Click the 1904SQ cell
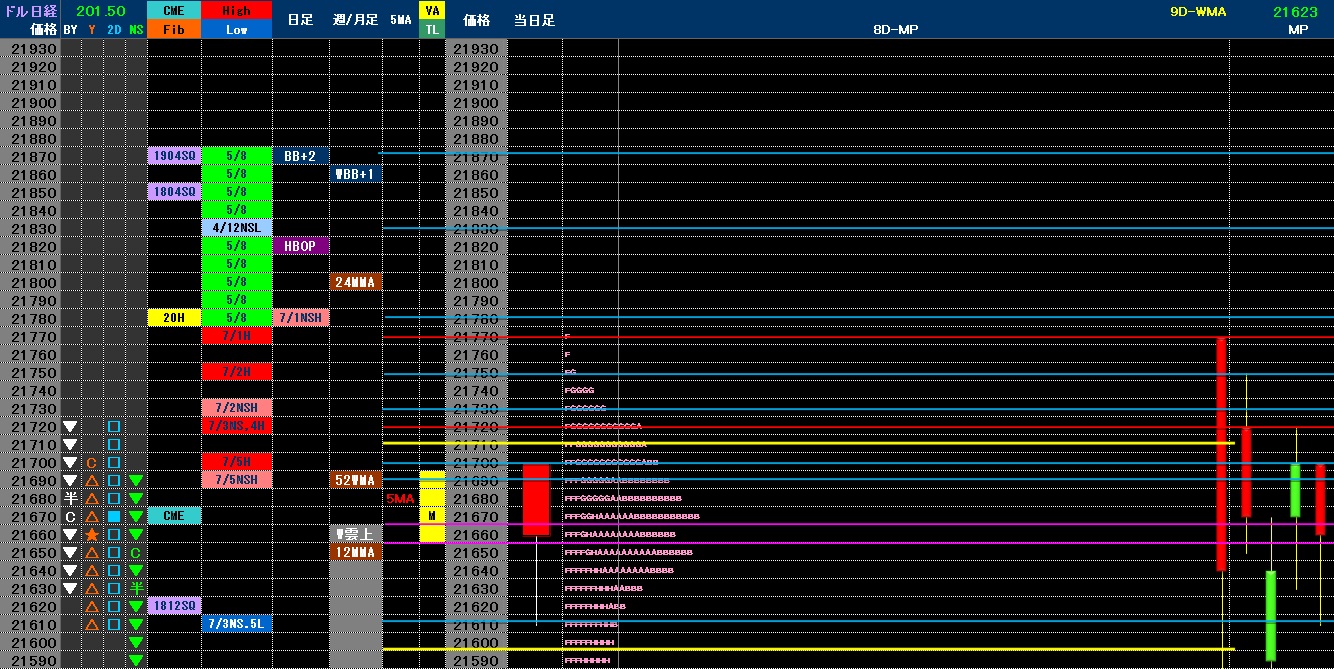The height and width of the screenshot is (669, 1334). point(174,156)
